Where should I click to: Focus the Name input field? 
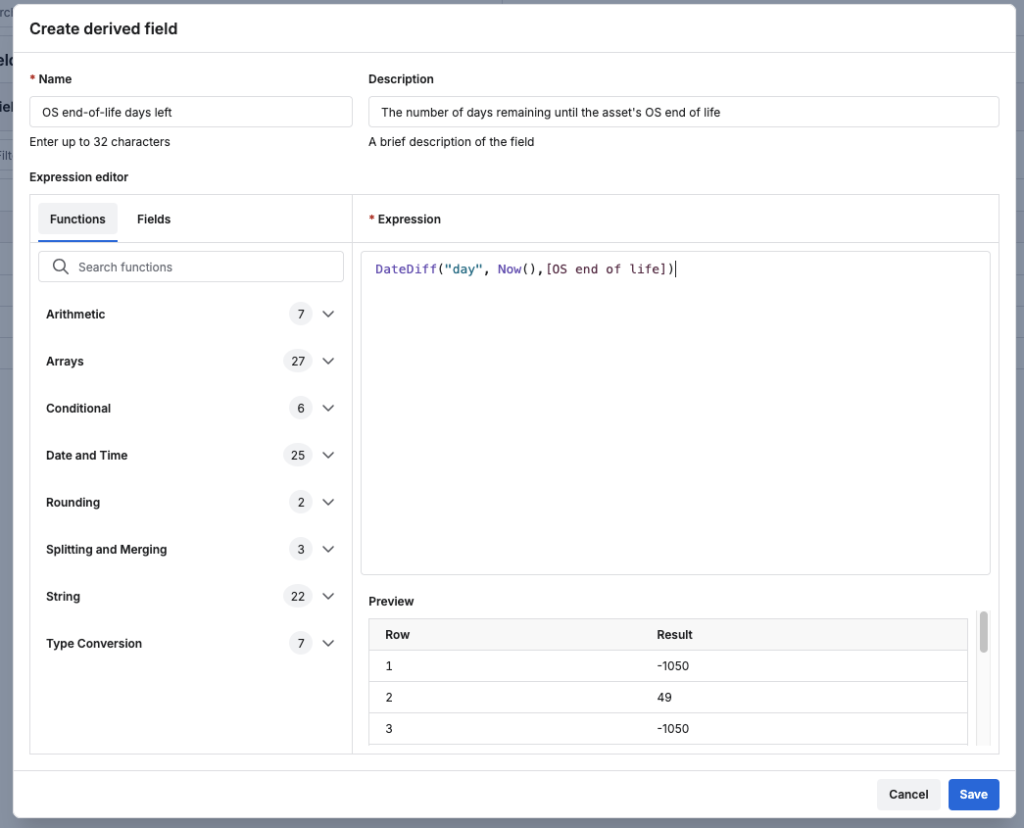(191, 112)
